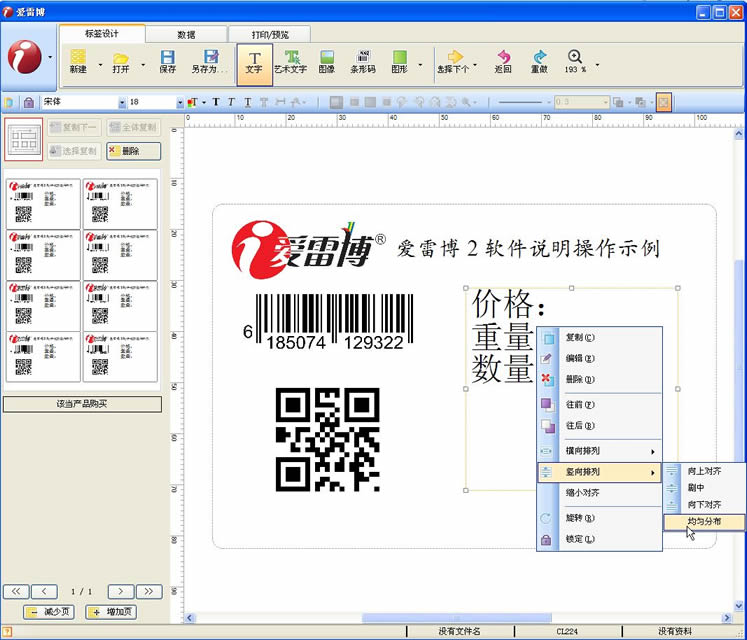747x640 pixels.
Task: Go to the last page with >> button
Action: click(149, 591)
